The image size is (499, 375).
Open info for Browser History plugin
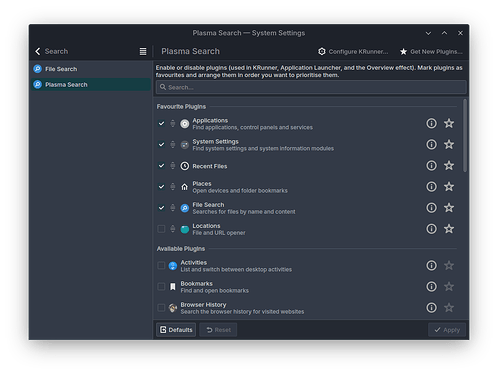pyautogui.click(x=431, y=308)
